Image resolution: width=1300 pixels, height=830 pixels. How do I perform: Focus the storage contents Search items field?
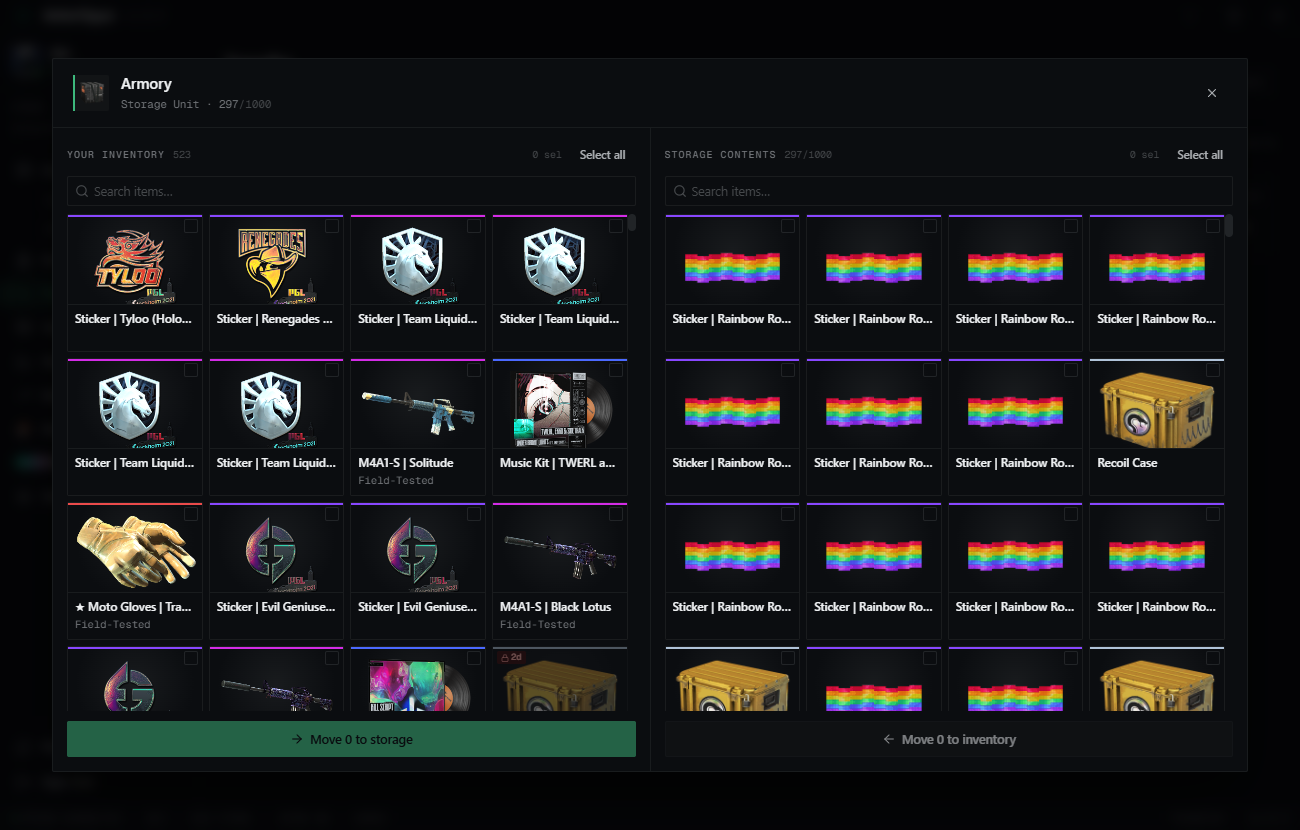coord(949,191)
